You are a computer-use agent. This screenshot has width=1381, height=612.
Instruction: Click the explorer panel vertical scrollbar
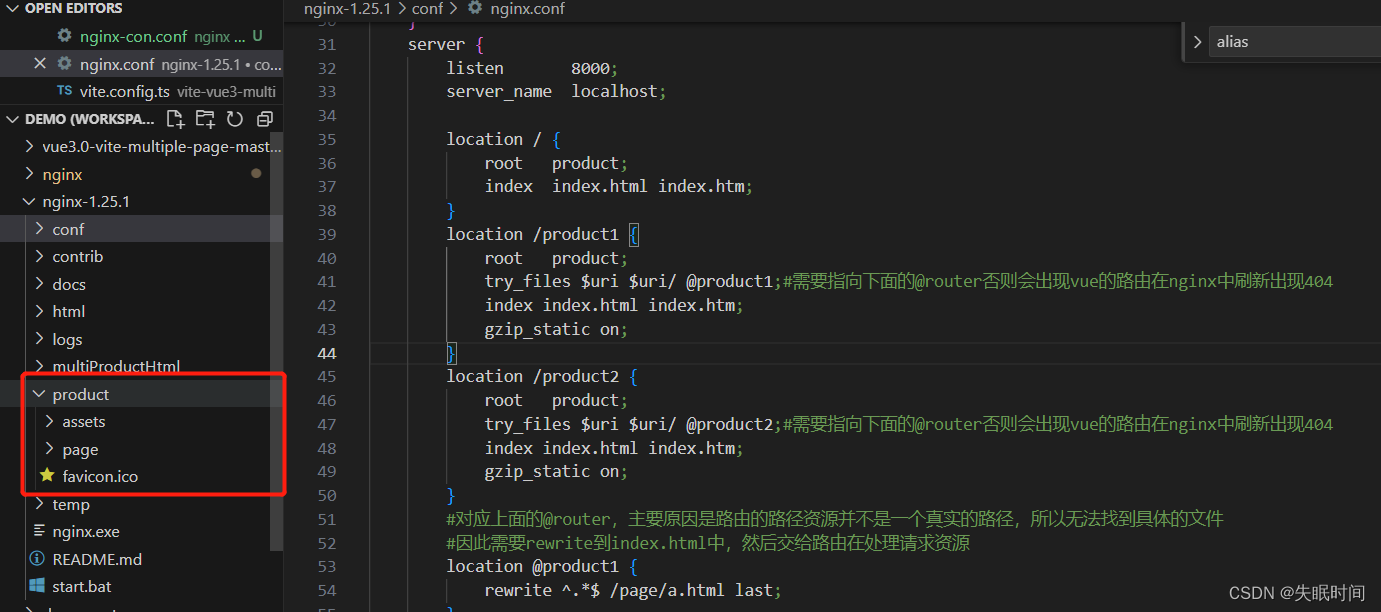click(277, 340)
